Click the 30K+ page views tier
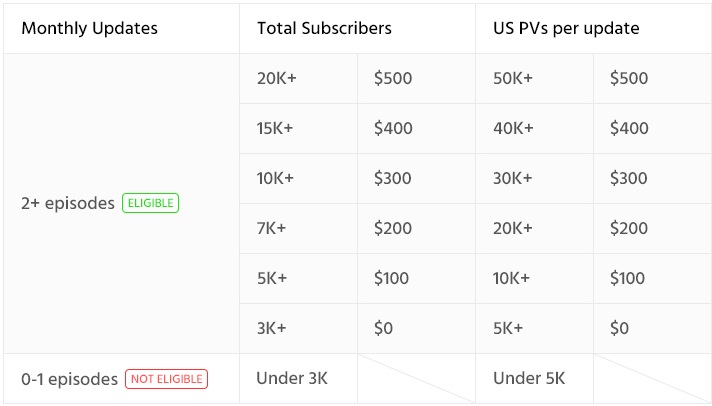This screenshot has height=406, width=712. (514, 178)
